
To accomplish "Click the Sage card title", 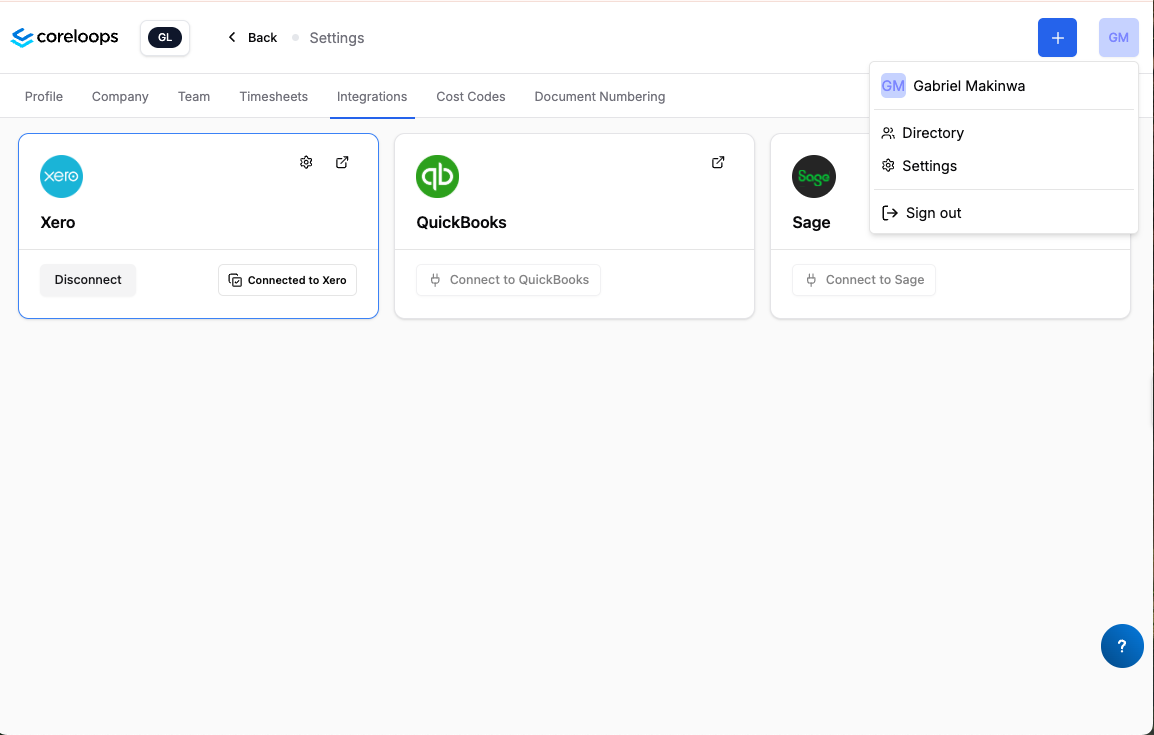I will 811,222.
